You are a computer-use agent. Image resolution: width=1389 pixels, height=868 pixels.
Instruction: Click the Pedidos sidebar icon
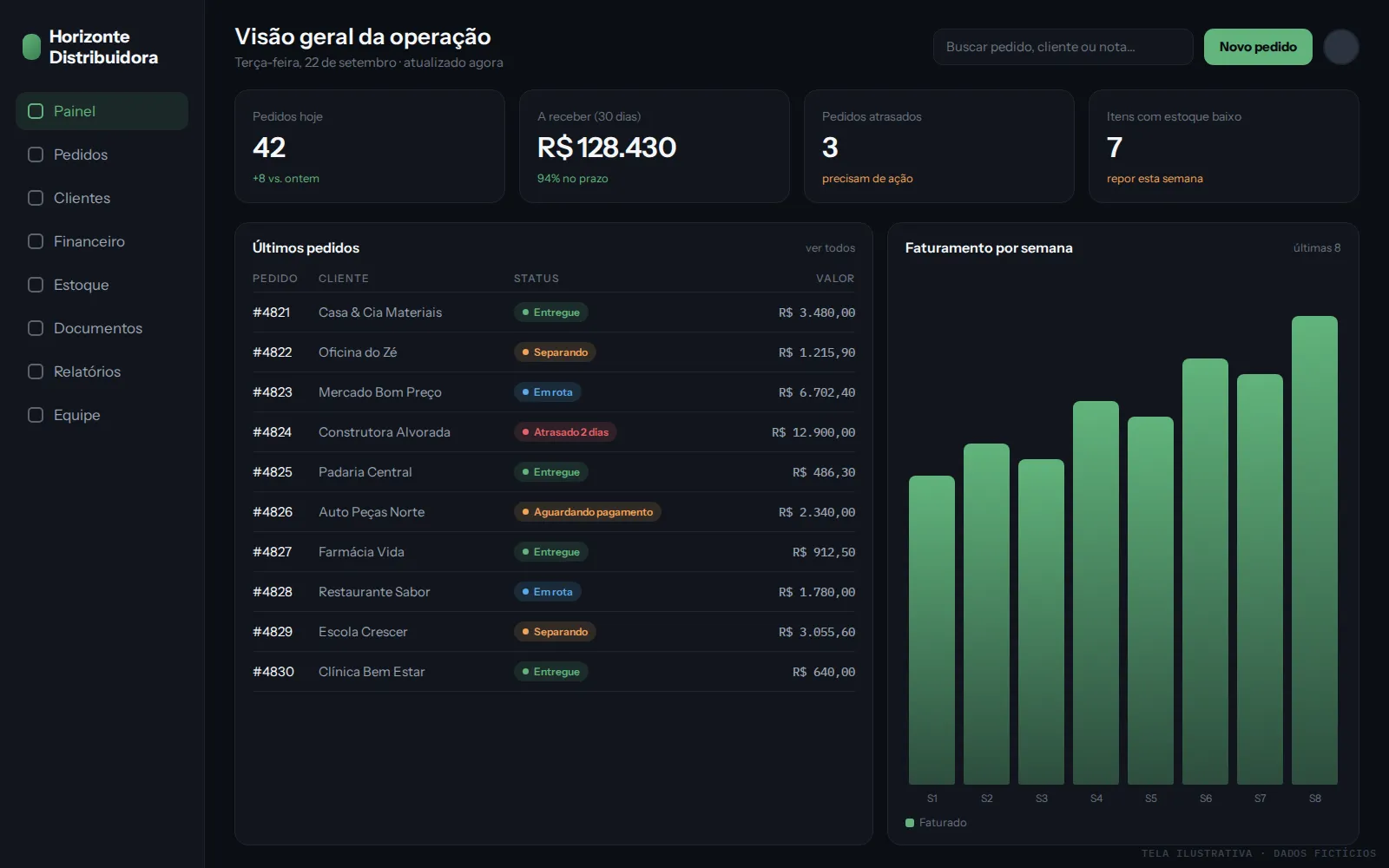coord(36,155)
